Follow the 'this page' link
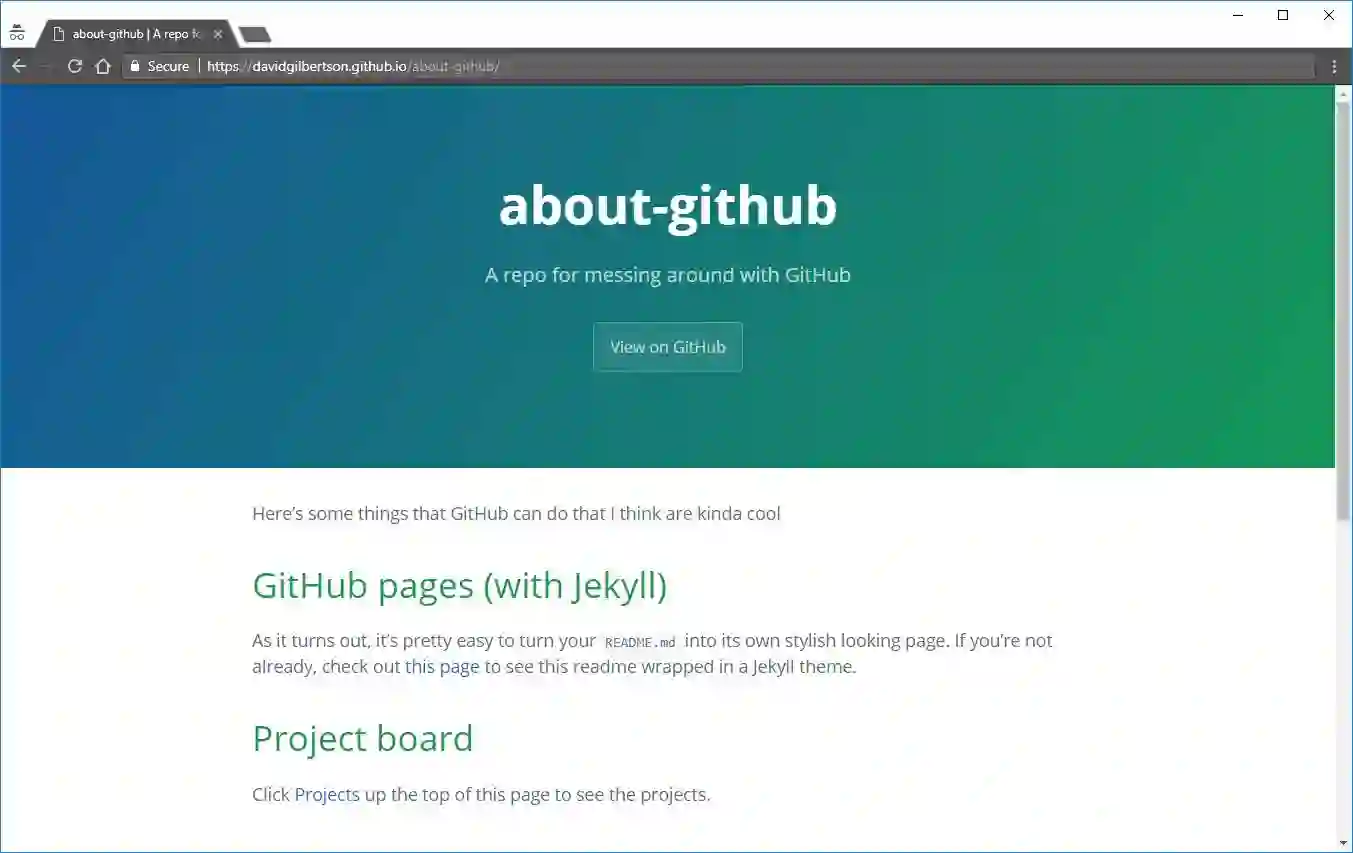 tap(442, 667)
